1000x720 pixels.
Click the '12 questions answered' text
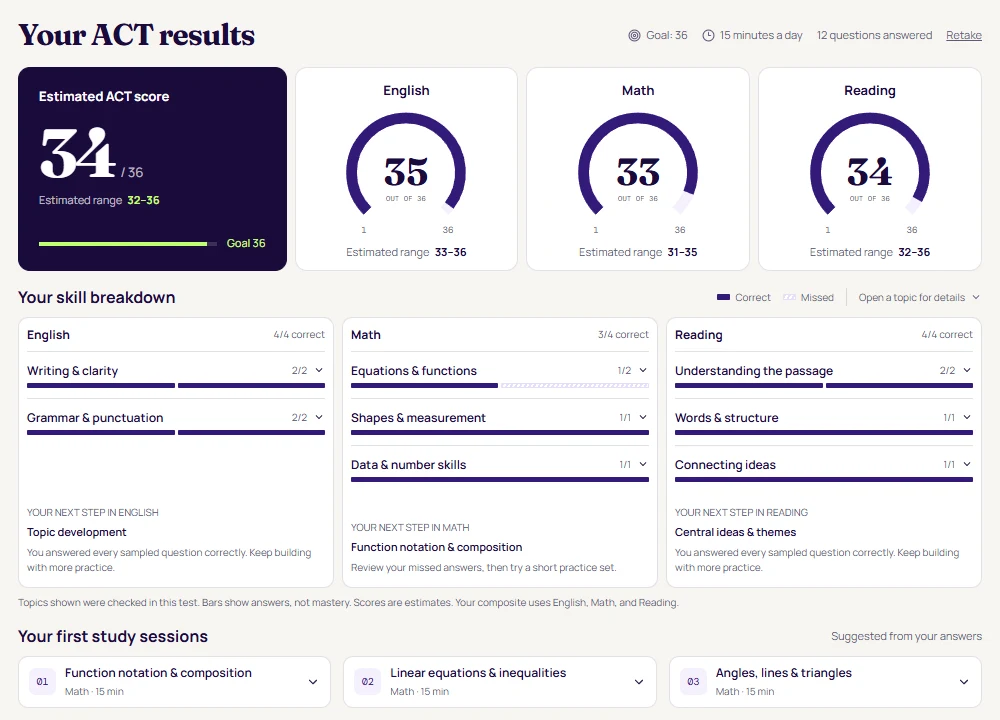(874, 35)
